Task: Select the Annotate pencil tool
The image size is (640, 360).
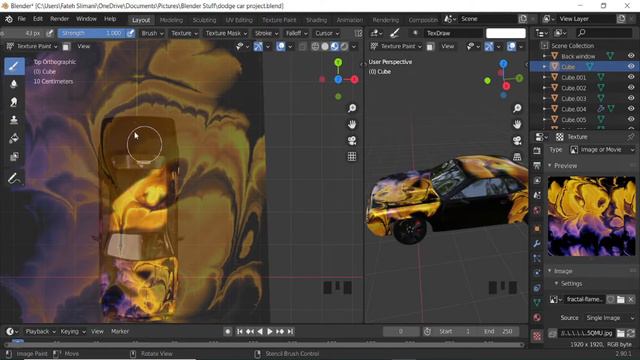Action: click(14, 178)
